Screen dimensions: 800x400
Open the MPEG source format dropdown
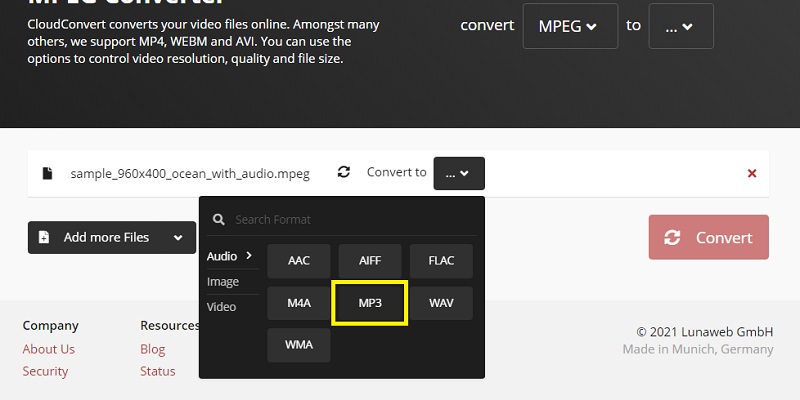pyautogui.click(x=570, y=26)
